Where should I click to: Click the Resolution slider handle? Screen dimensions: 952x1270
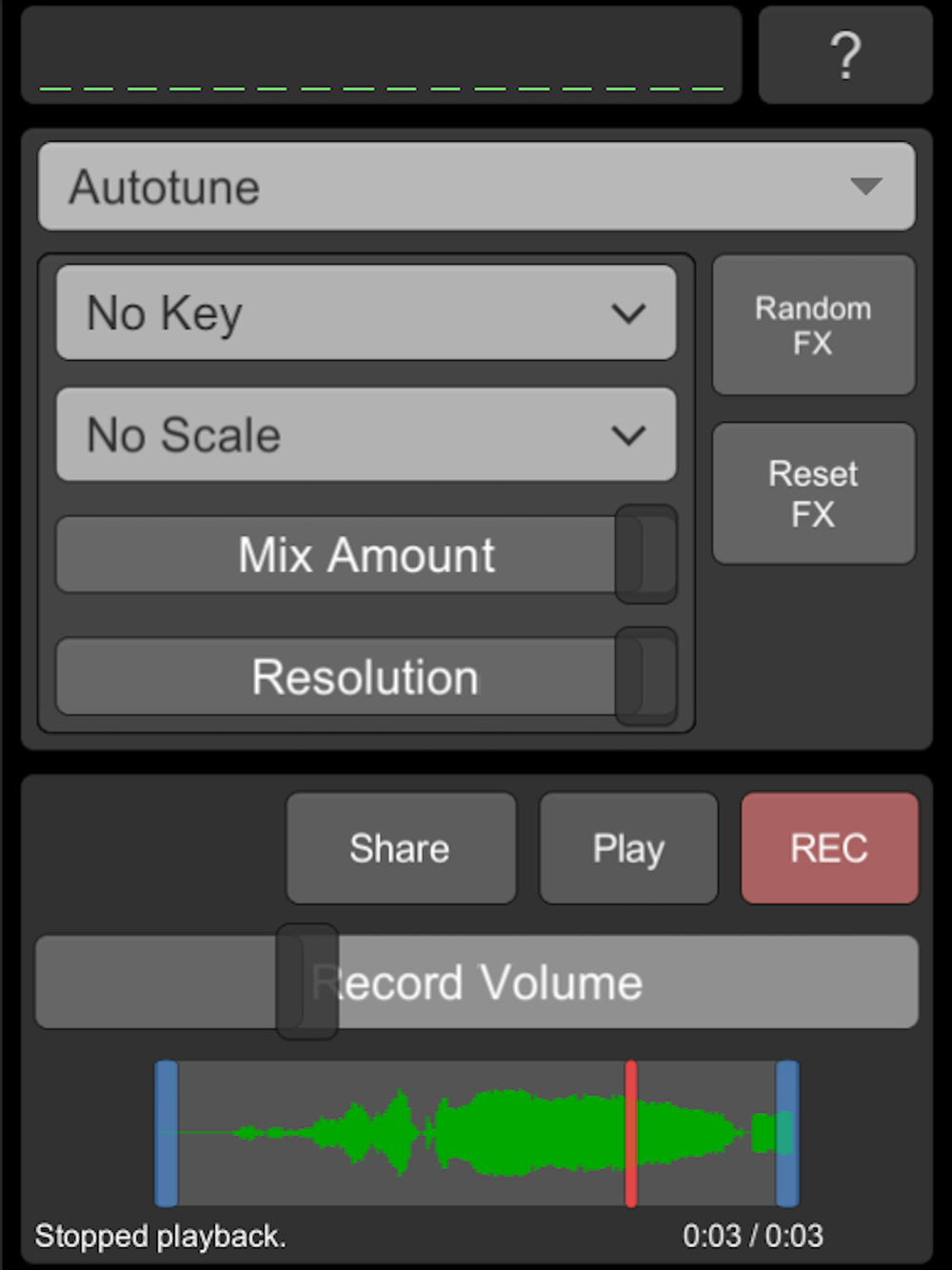646,677
